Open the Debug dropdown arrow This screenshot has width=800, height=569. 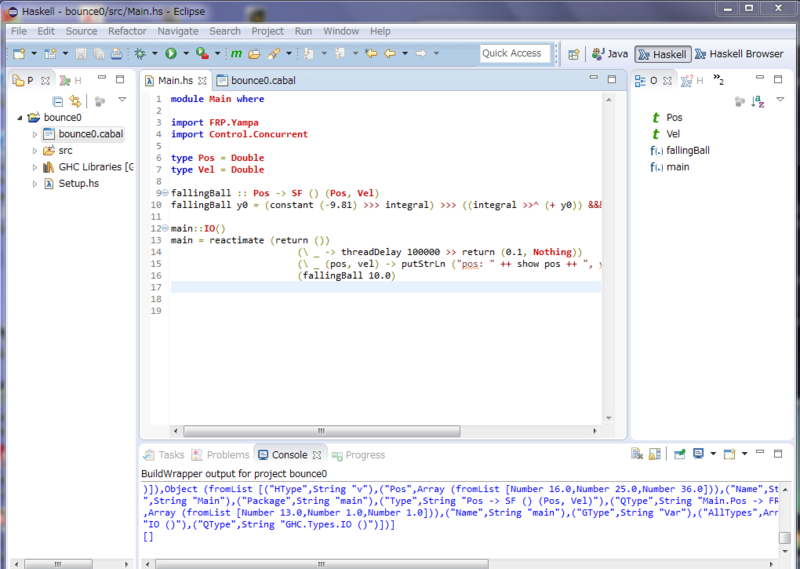click(155, 54)
